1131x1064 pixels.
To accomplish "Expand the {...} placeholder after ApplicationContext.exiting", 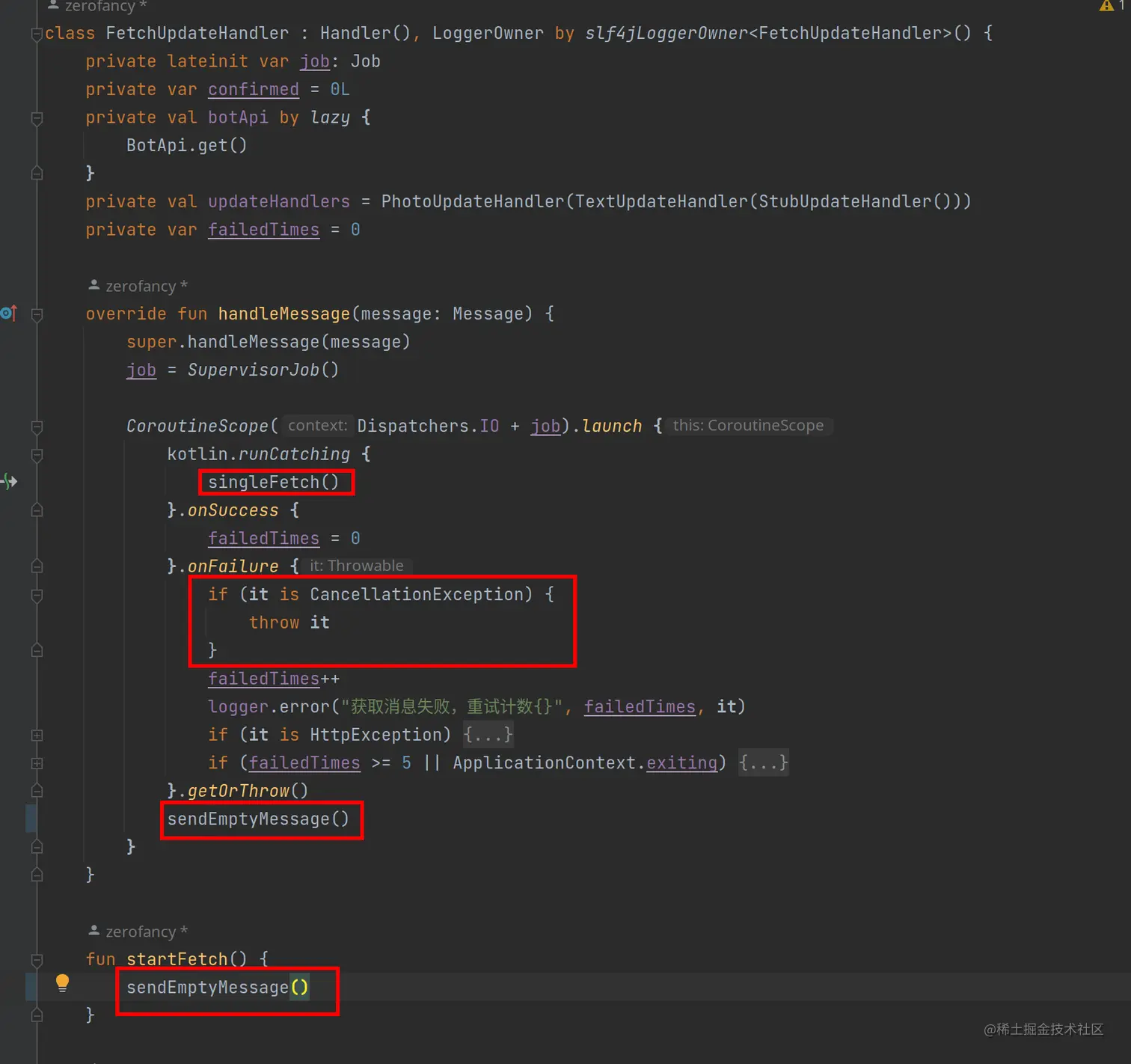I will pyautogui.click(x=763, y=763).
